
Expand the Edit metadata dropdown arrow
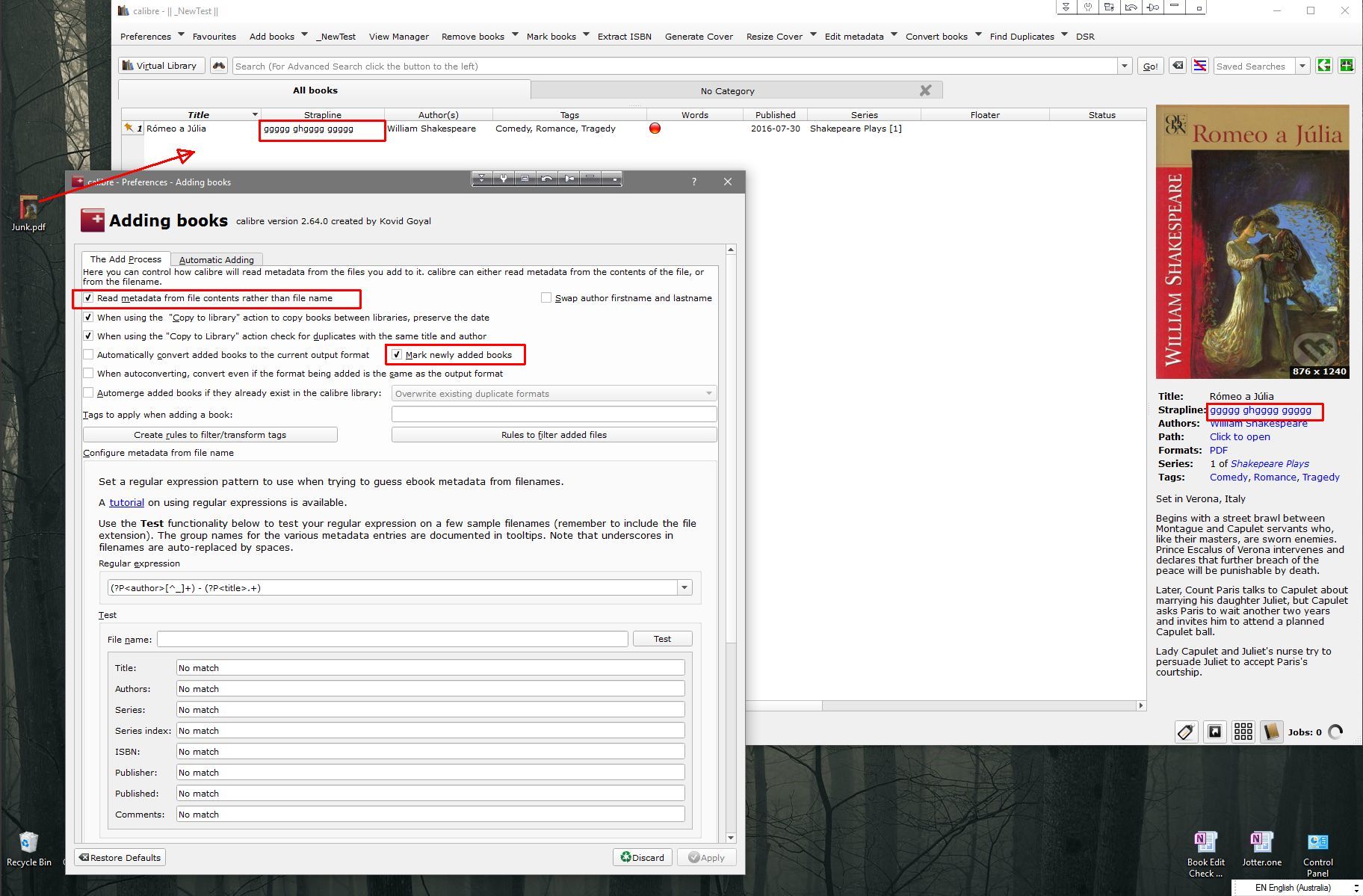[894, 34]
